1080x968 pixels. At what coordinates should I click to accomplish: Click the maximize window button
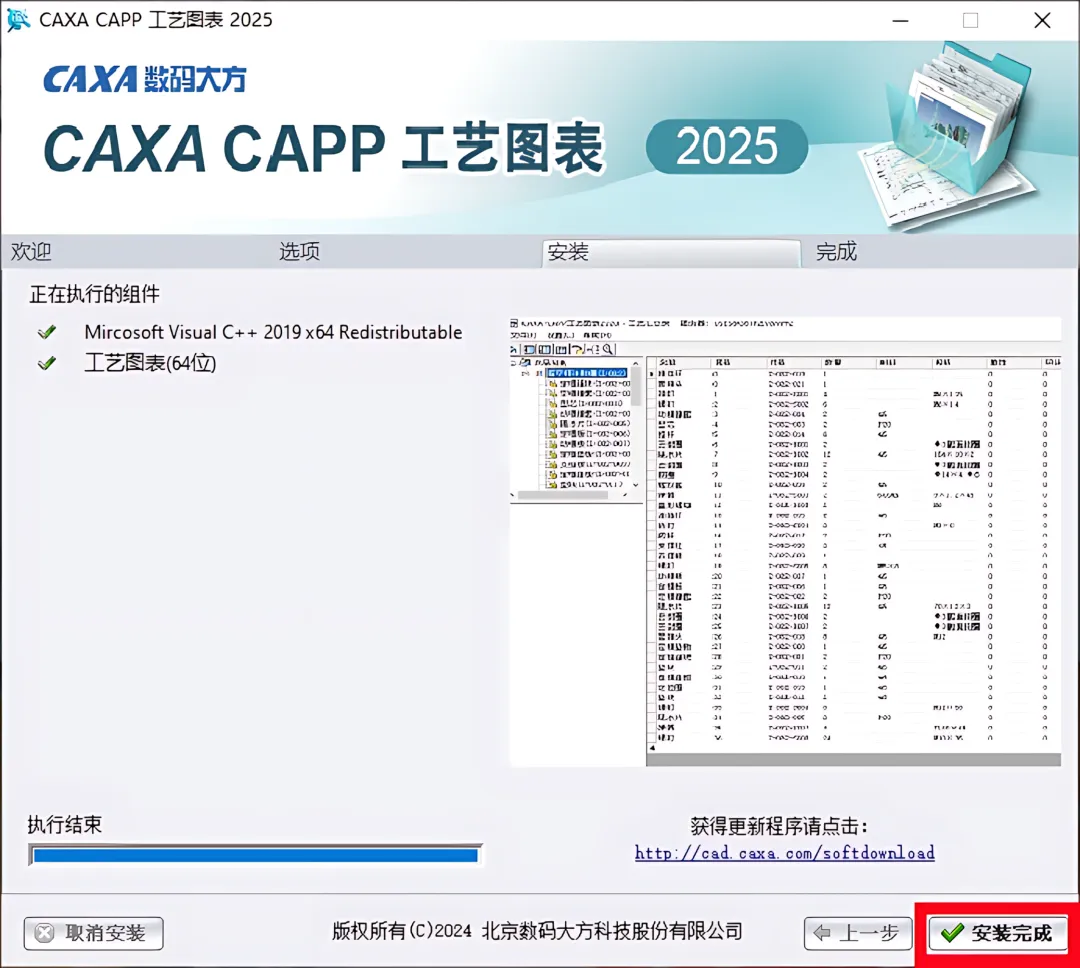pyautogui.click(x=970, y=21)
